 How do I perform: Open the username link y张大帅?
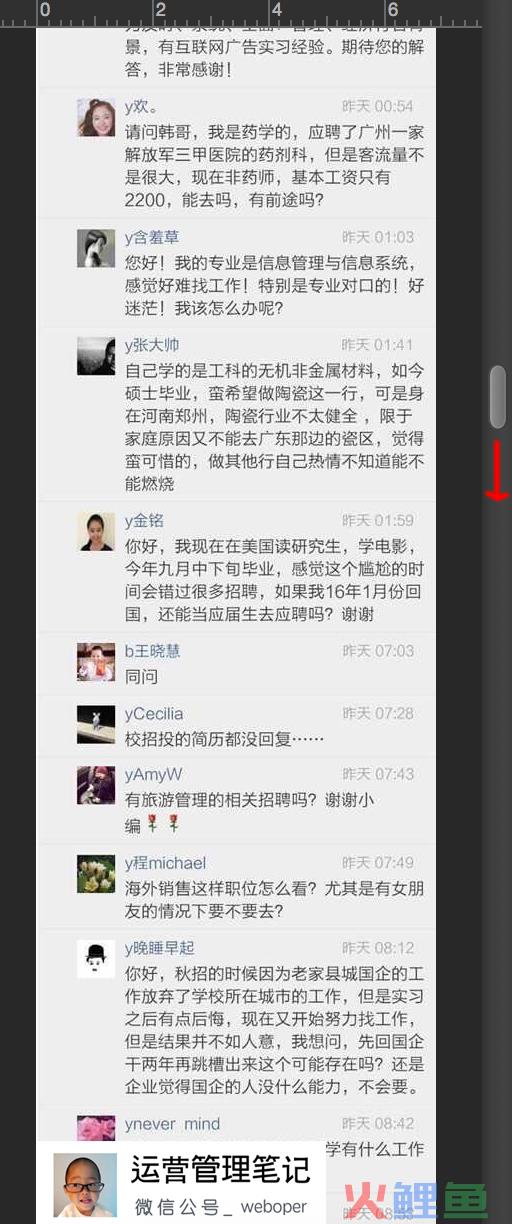152,345
